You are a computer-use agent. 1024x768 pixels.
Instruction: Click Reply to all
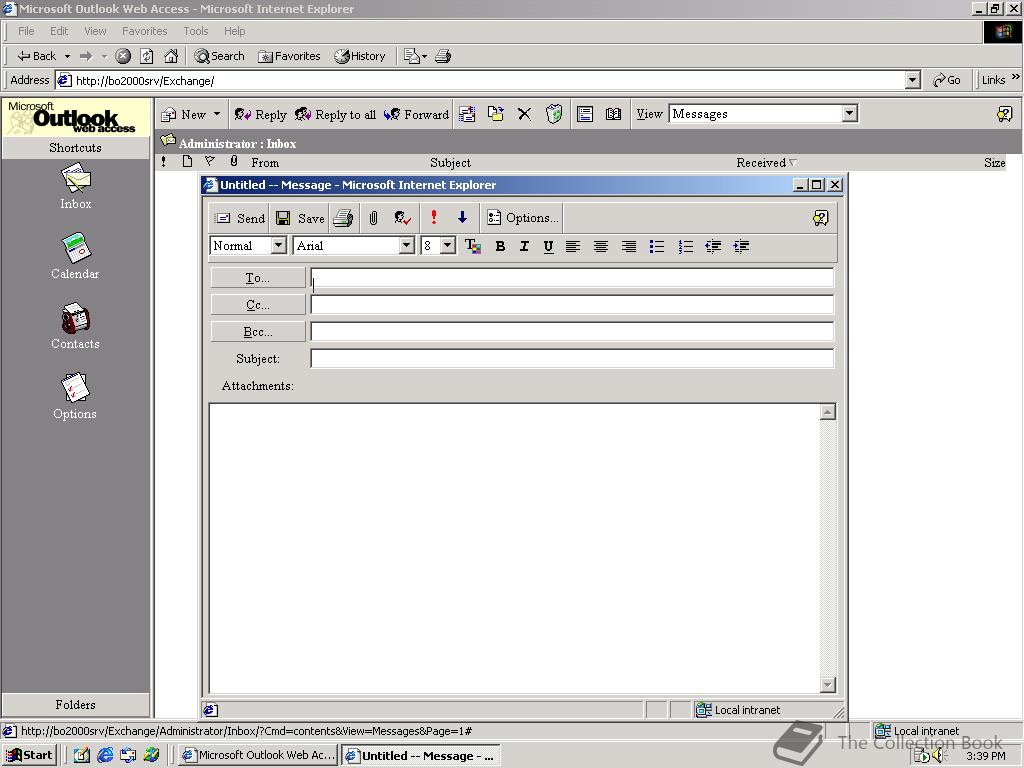pos(335,114)
